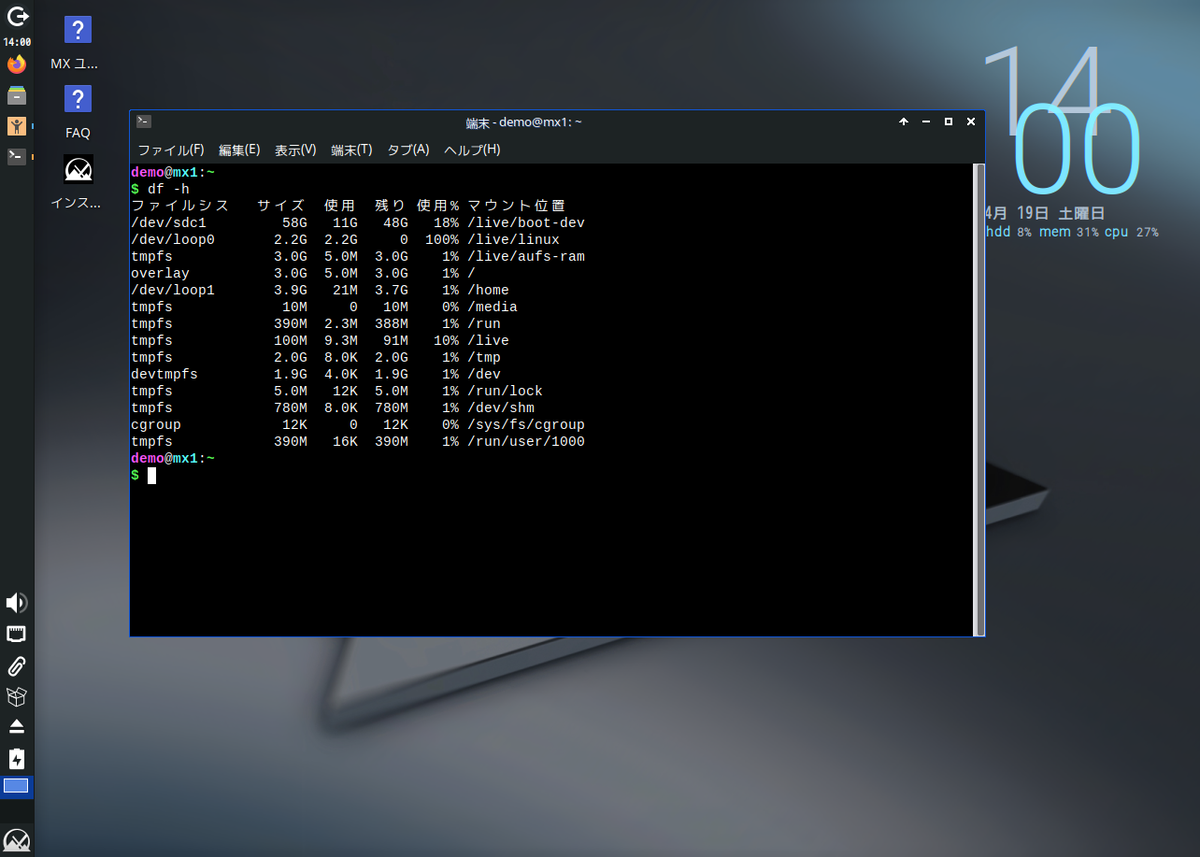Open the FAQ desktop shortcut
The image size is (1200, 857).
[x=78, y=99]
